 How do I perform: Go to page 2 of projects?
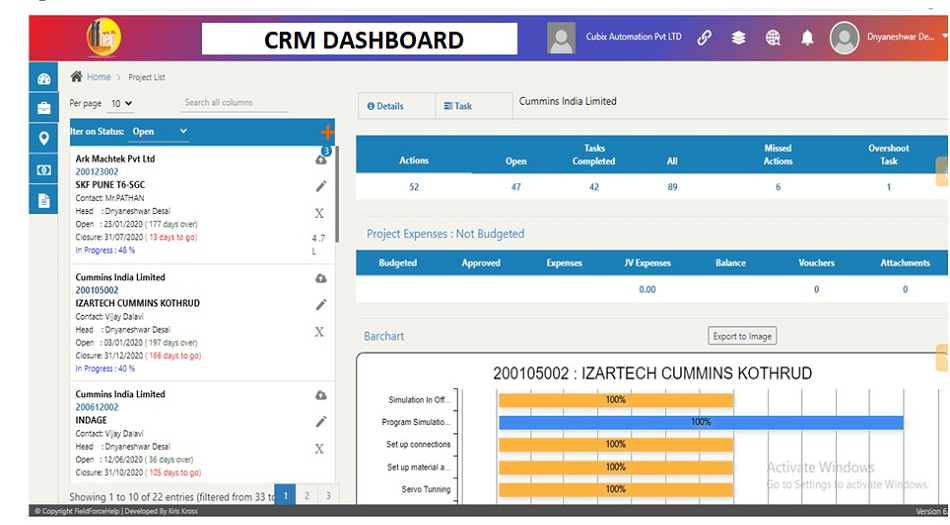pyautogui.click(x=307, y=495)
